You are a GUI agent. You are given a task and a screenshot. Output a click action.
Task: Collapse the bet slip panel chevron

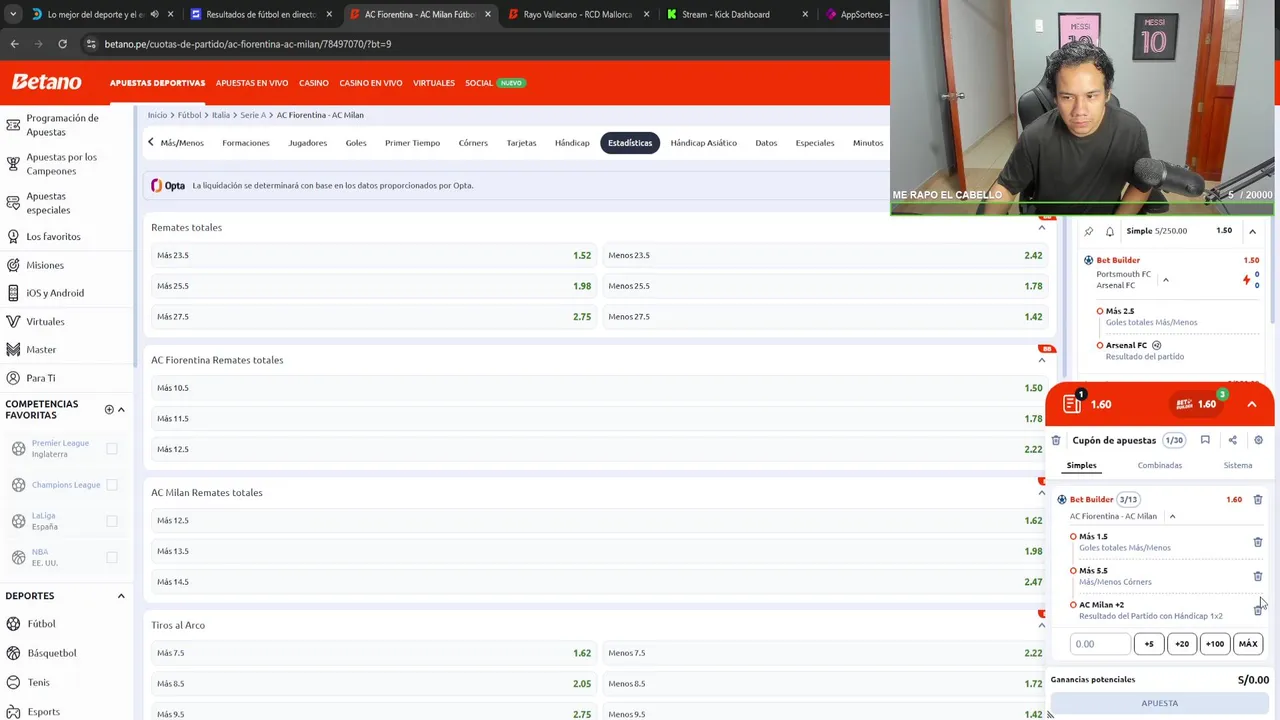pyautogui.click(x=1251, y=404)
